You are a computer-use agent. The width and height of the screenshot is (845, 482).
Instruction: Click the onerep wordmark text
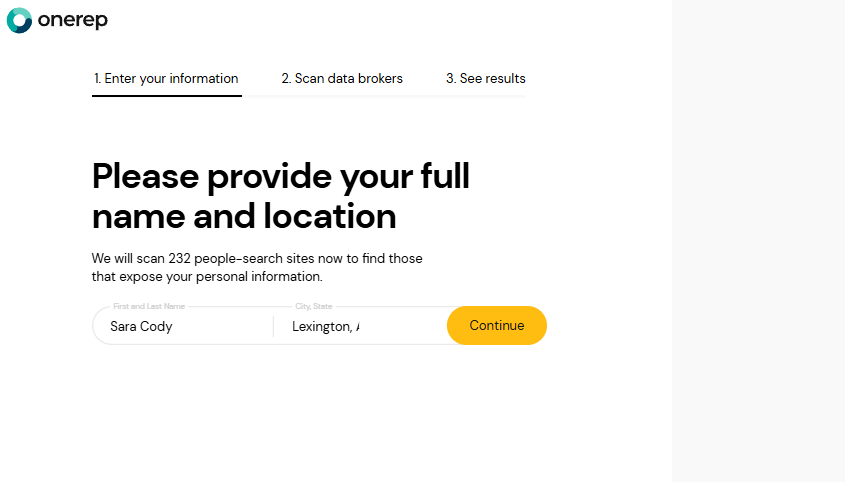[x=72, y=20]
